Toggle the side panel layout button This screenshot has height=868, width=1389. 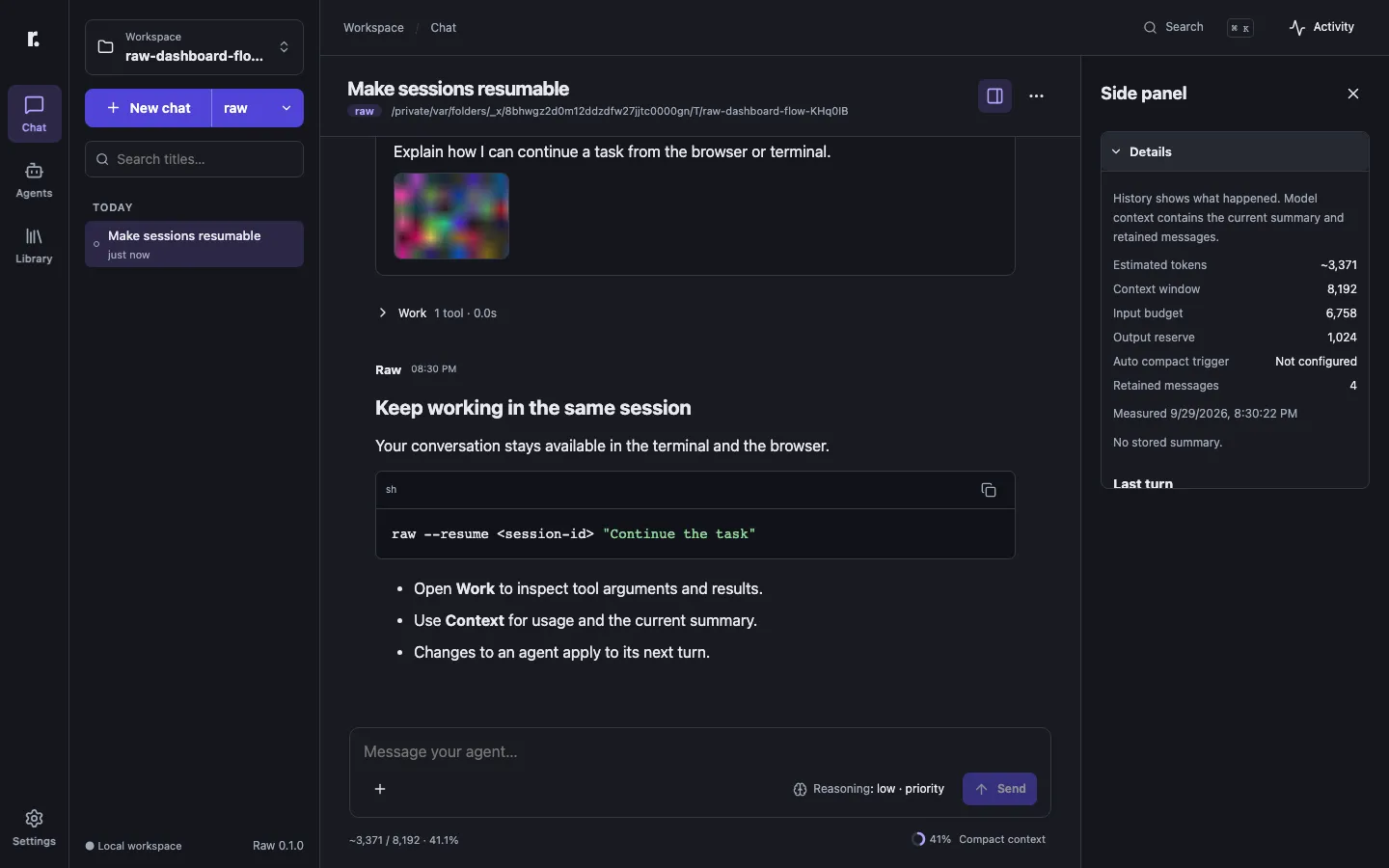(994, 96)
